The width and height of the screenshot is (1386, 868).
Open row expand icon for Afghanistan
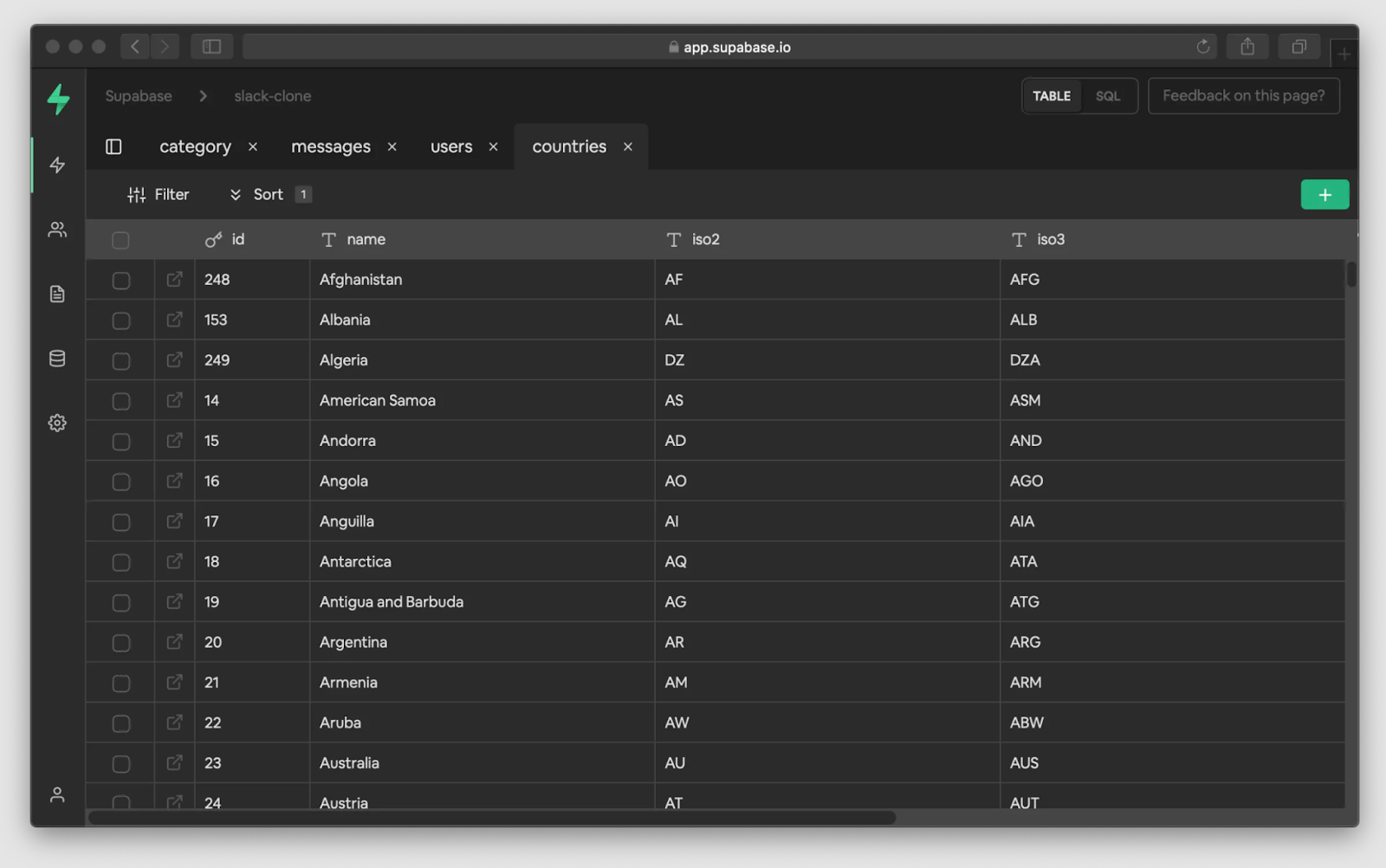[x=174, y=279]
